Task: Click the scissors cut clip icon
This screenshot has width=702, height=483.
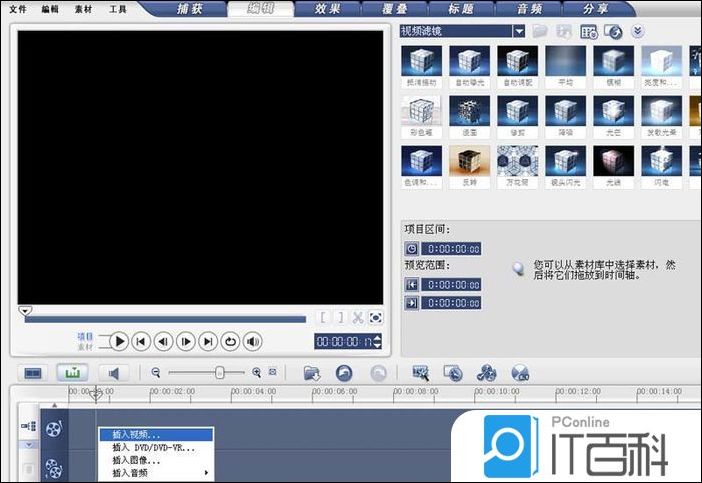Action: click(x=356, y=317)
